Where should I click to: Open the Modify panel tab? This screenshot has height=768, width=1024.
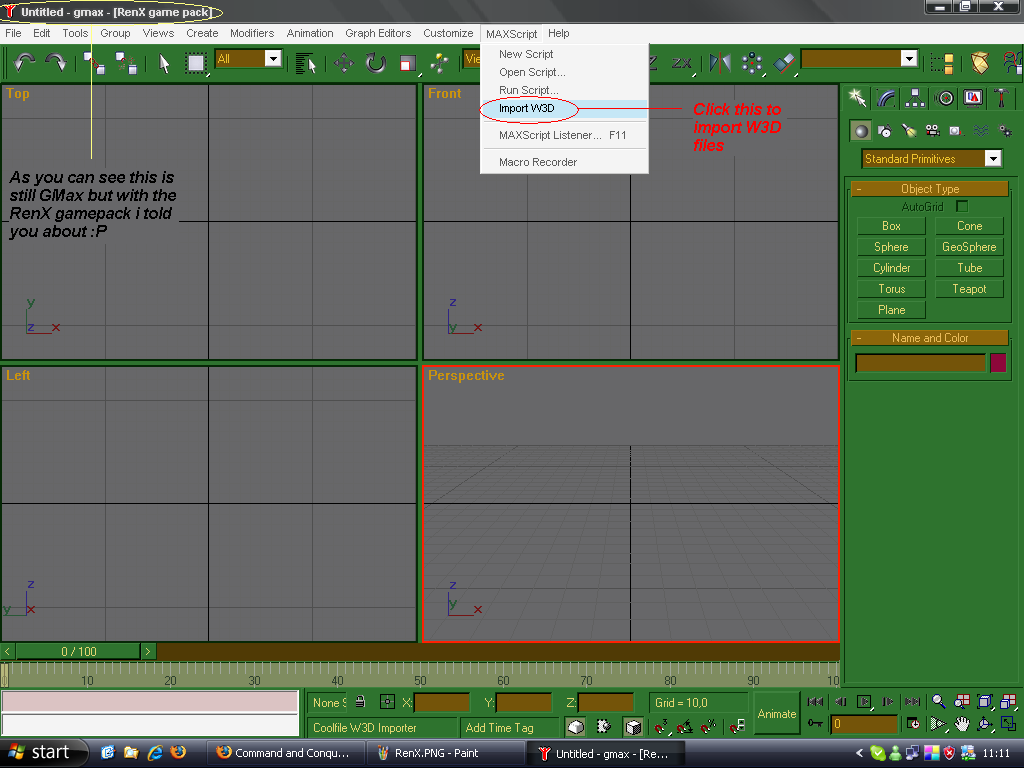887,98
